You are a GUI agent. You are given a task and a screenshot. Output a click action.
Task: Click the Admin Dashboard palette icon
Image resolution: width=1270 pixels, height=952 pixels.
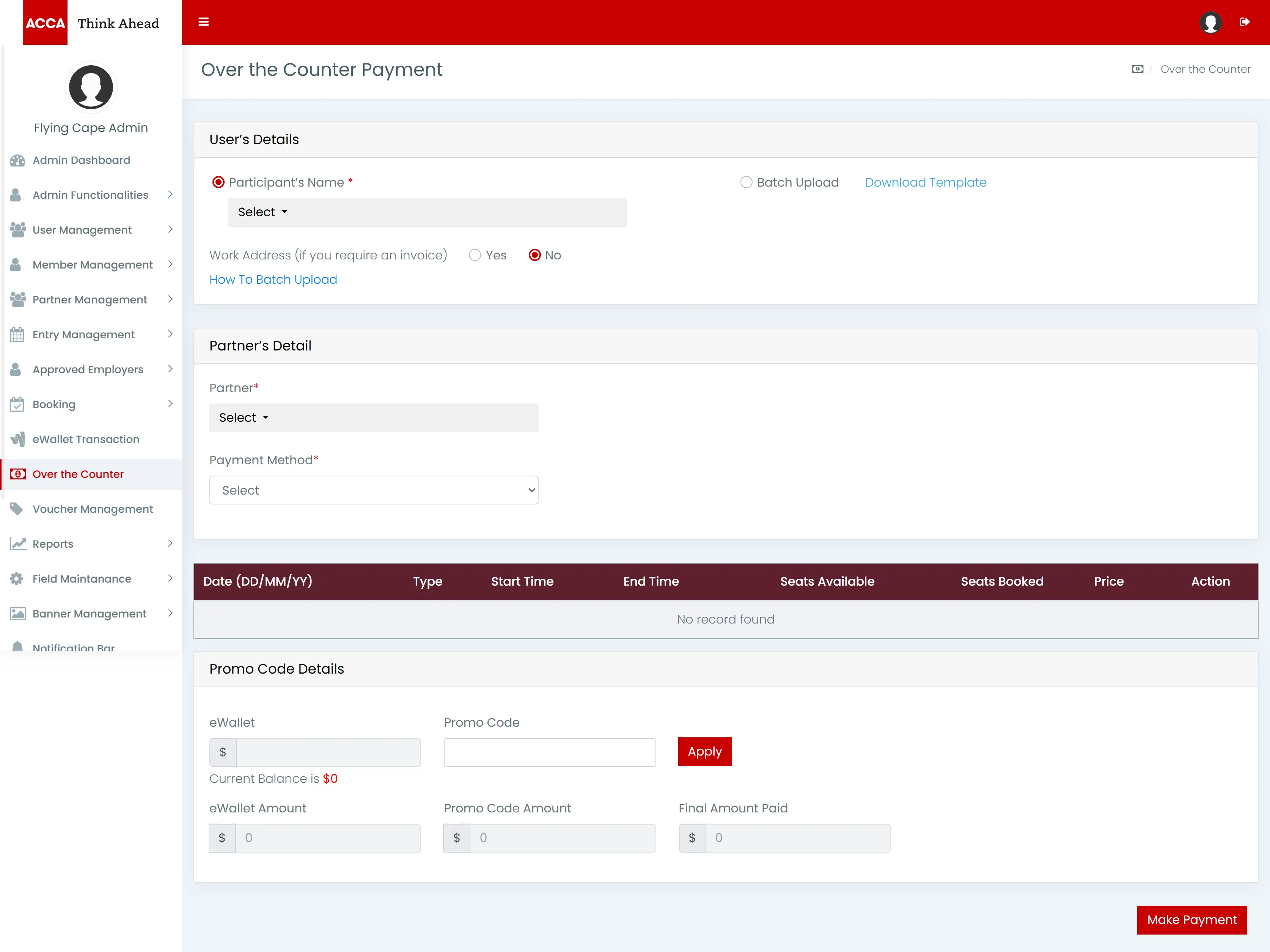pos(17,160)
